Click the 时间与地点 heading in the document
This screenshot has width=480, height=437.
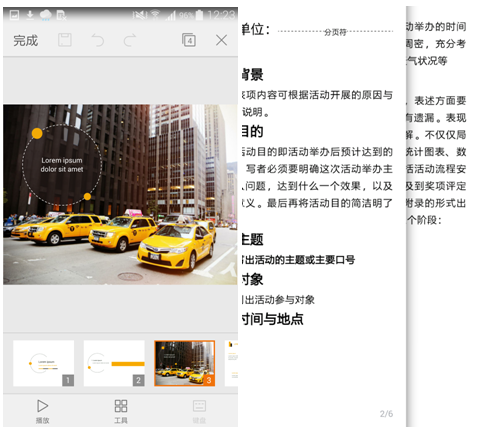[272, 319]
